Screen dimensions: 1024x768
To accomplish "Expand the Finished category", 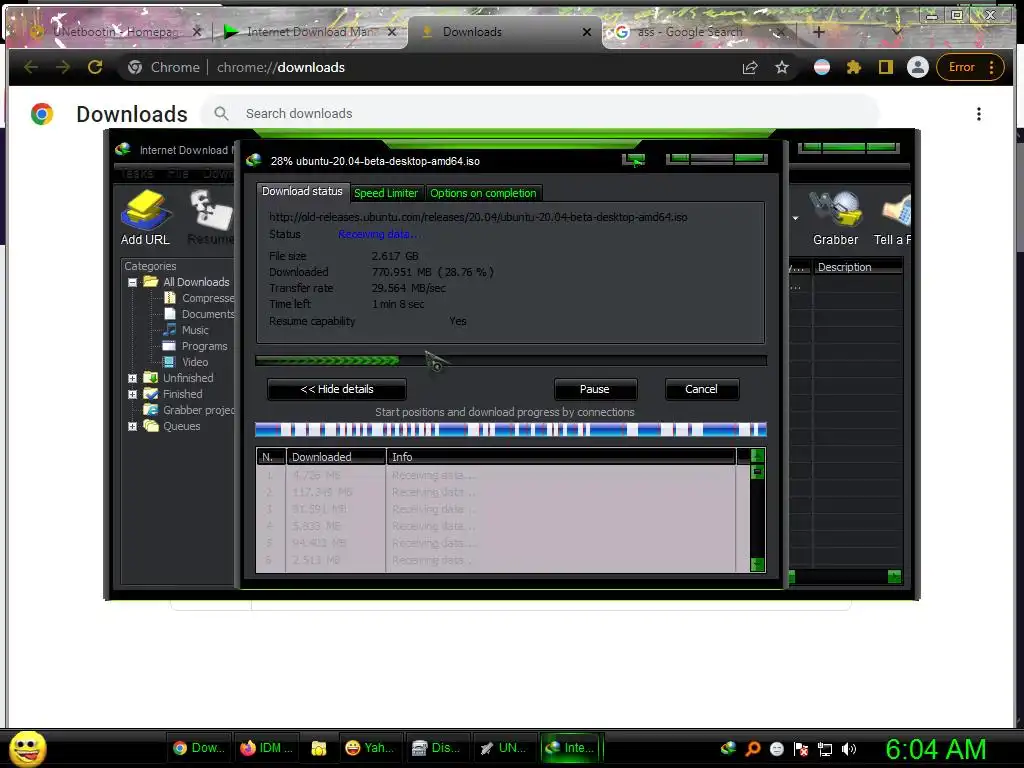I will click(x=133, y=394).
